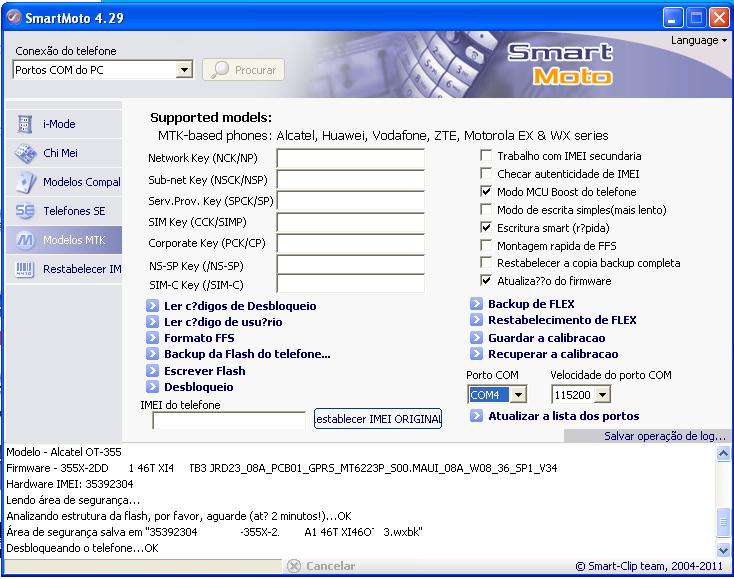Screen dimensions: 734x579
Task: Expand the Velocidade do porto COM dropdown
Action: 602,395
